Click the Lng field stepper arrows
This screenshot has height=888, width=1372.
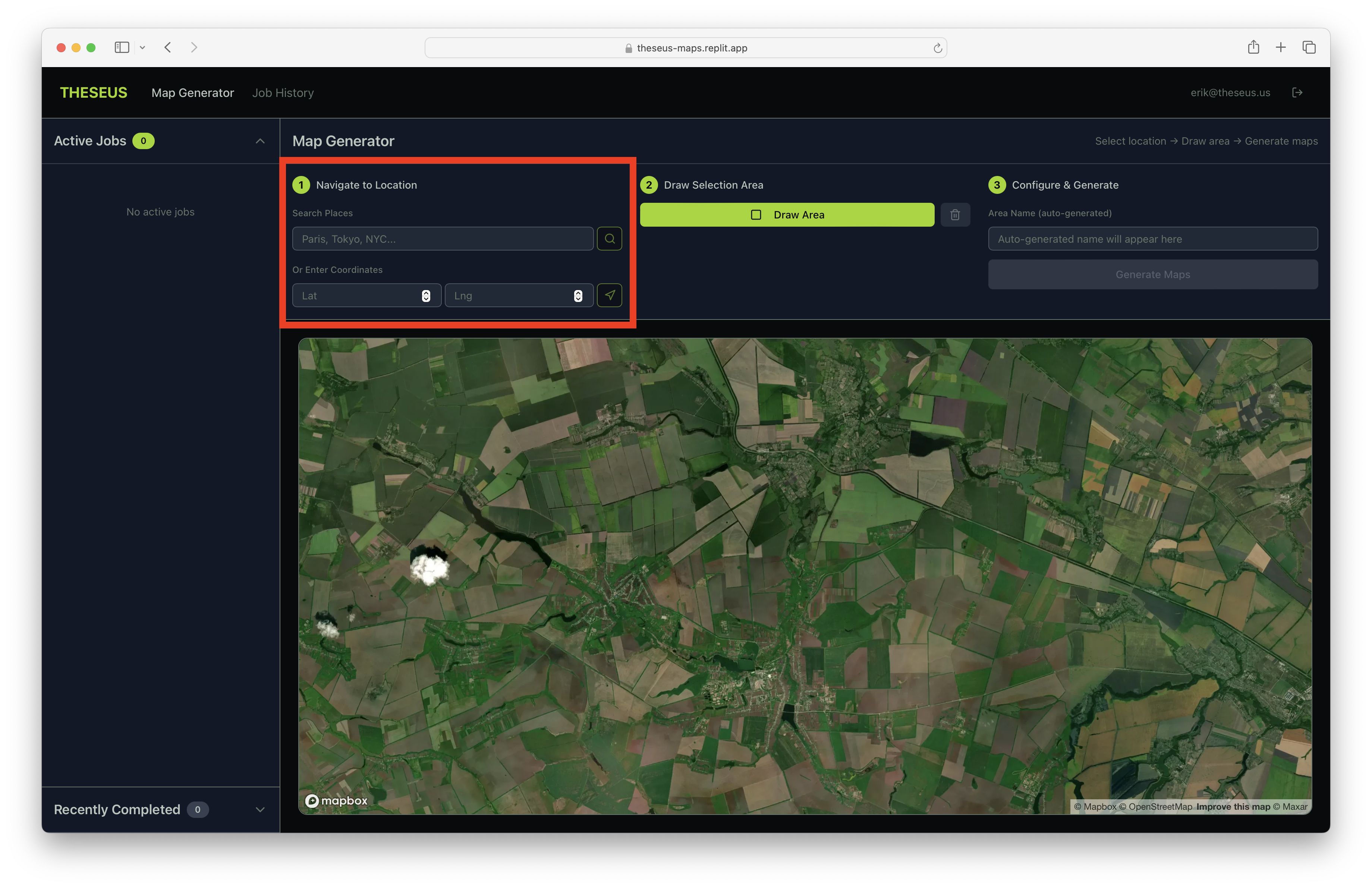point(578,296)
